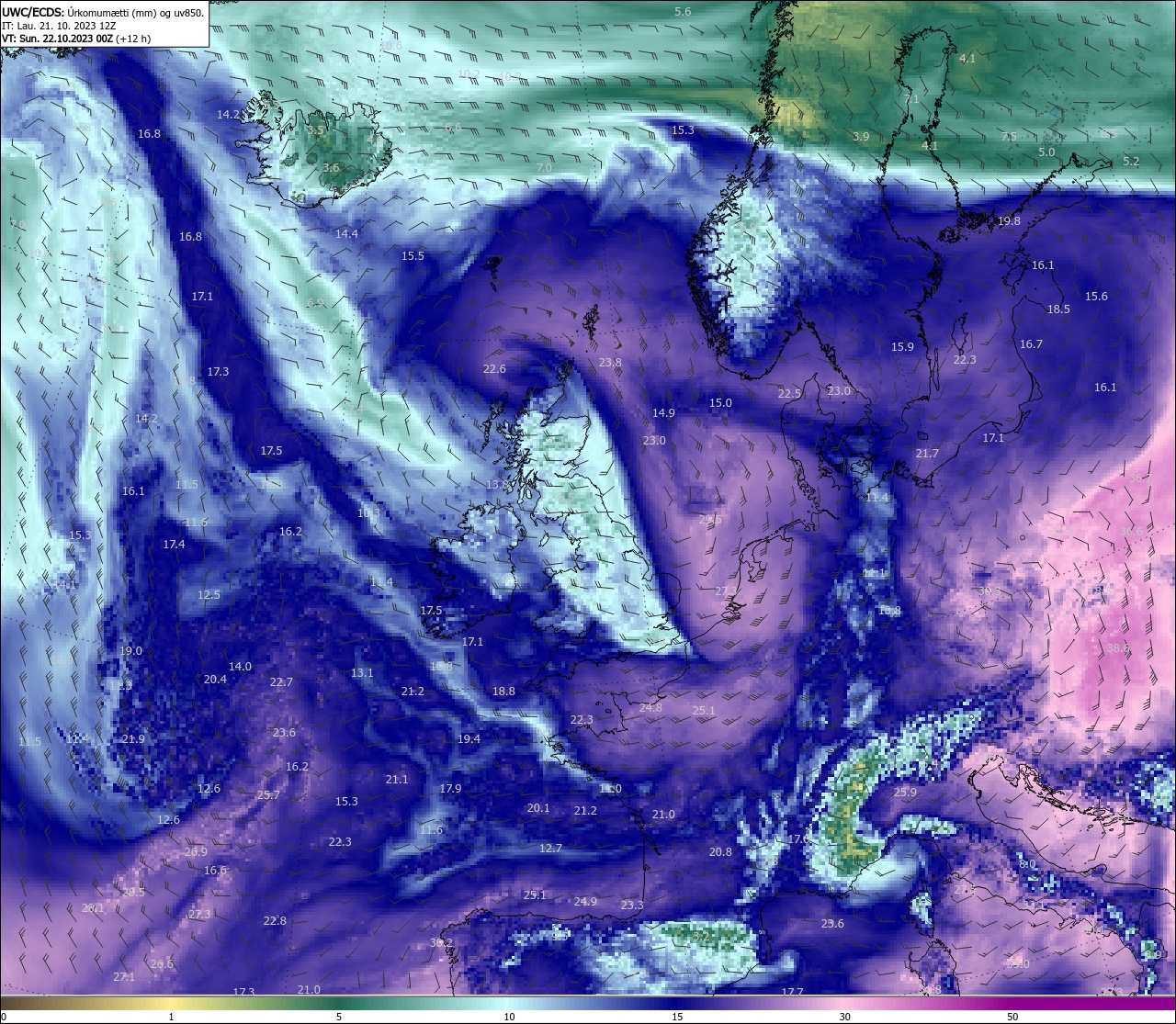Click the 20.4 map value
Image resolution: width=1176 pixels, height=1024 pixels.
click(x=215, y=680)
